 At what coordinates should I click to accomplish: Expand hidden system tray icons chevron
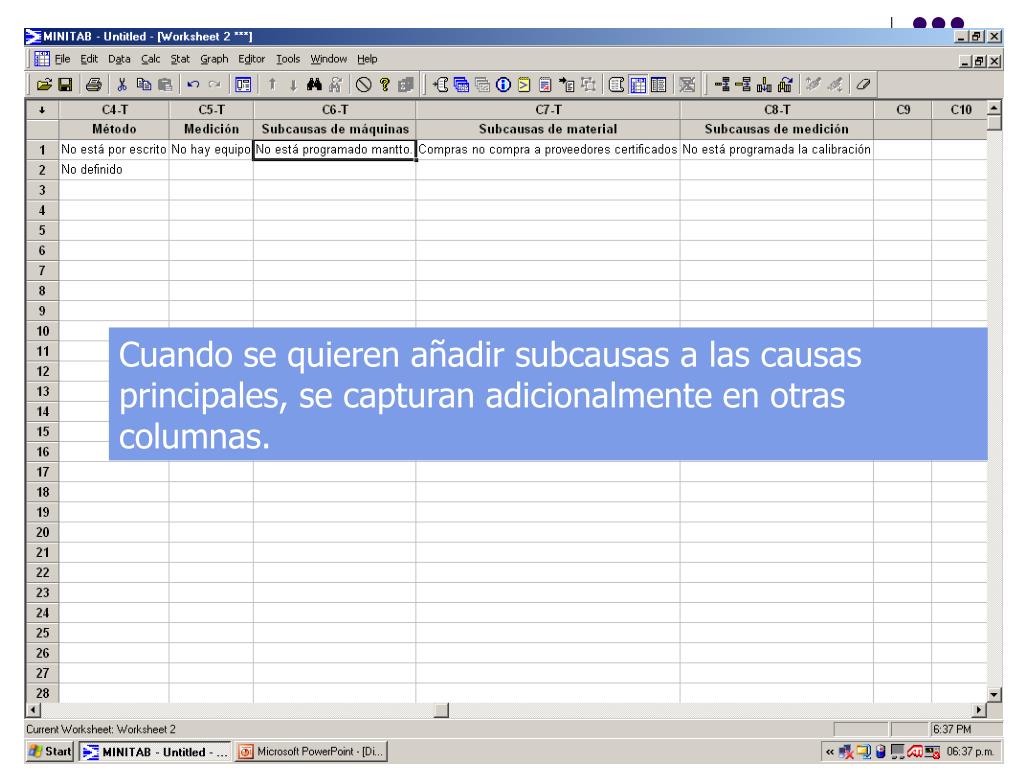pyautogui.click(x=829, y=752)
